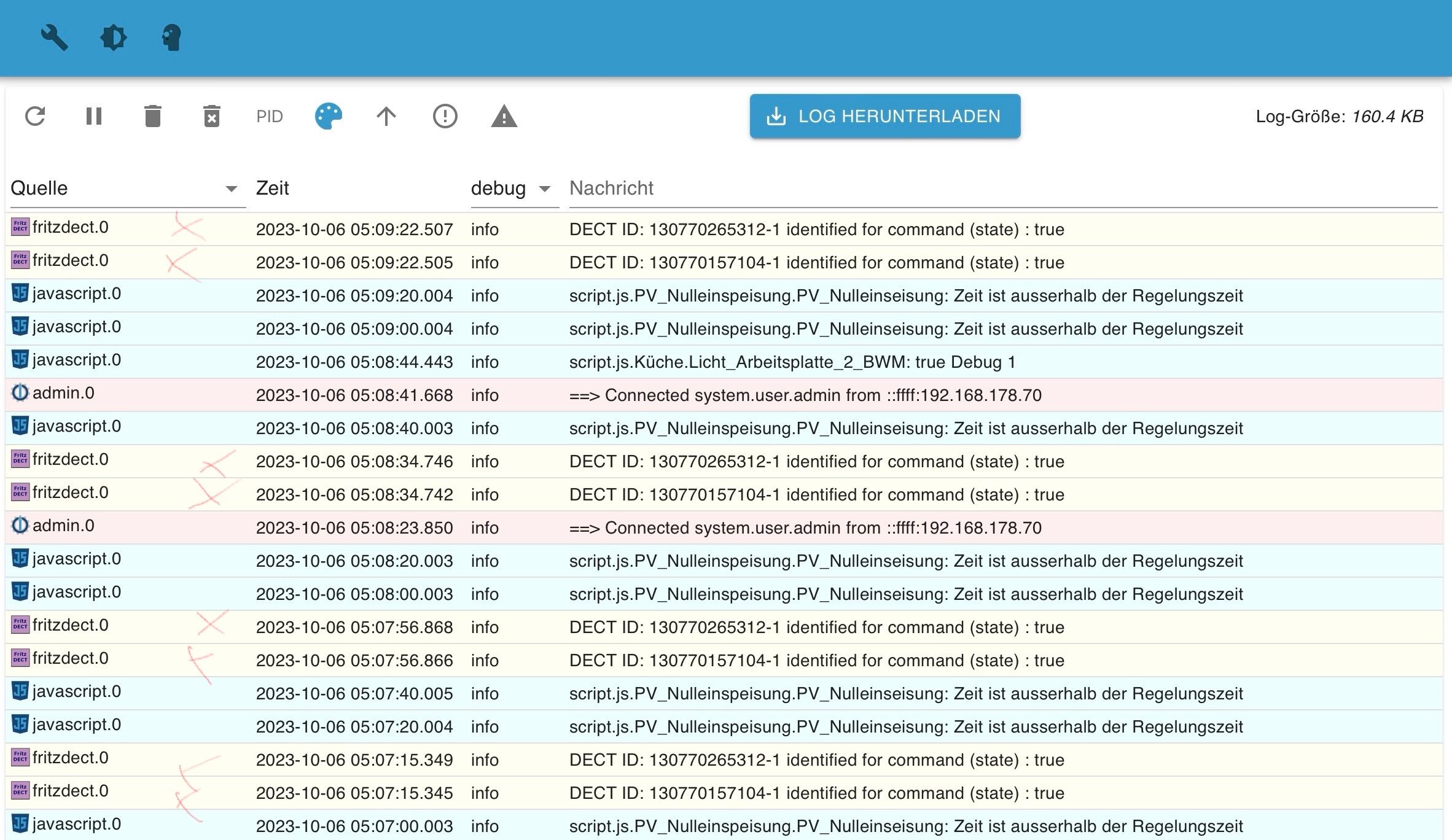
Task: Click the expert mode head icon
Action: pos(171,37)
